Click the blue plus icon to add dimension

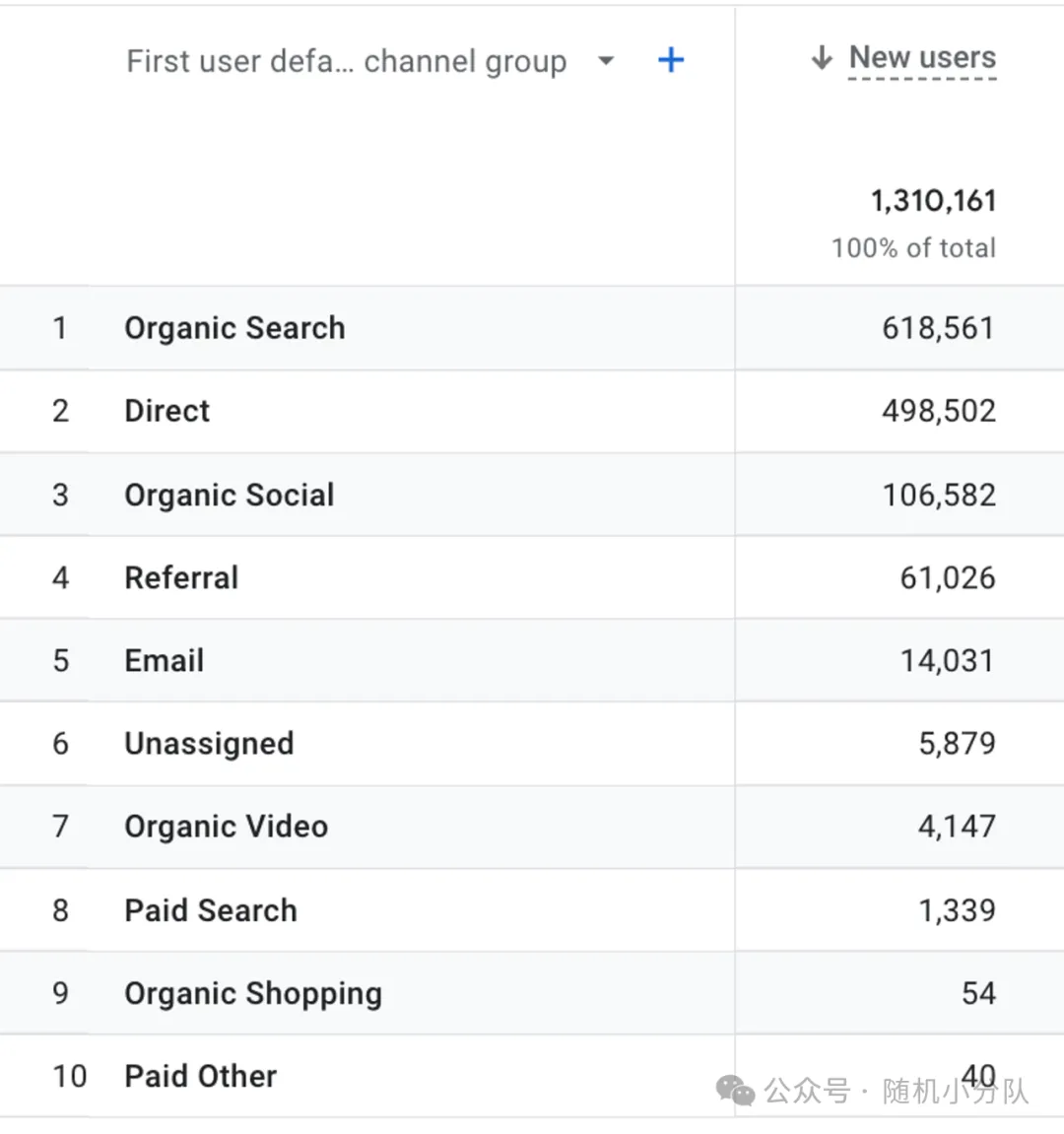pyautogui.click(x=671, y=60)
